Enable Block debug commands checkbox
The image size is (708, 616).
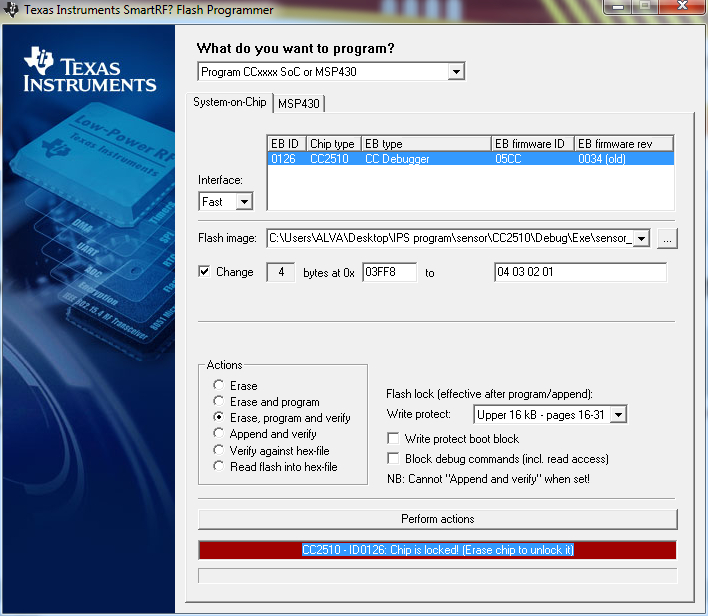(x=393, y=458)
